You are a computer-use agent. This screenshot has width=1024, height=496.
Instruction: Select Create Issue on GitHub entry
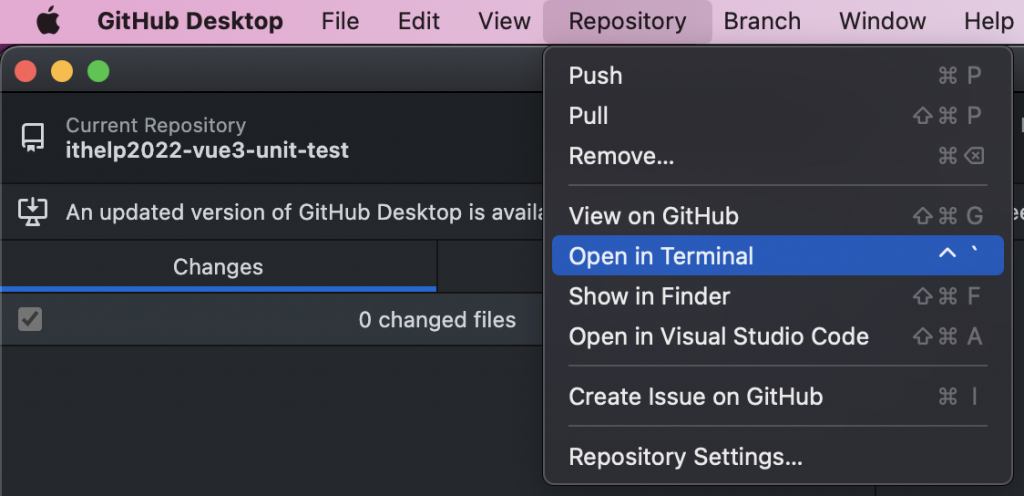(x=695, y=397)
